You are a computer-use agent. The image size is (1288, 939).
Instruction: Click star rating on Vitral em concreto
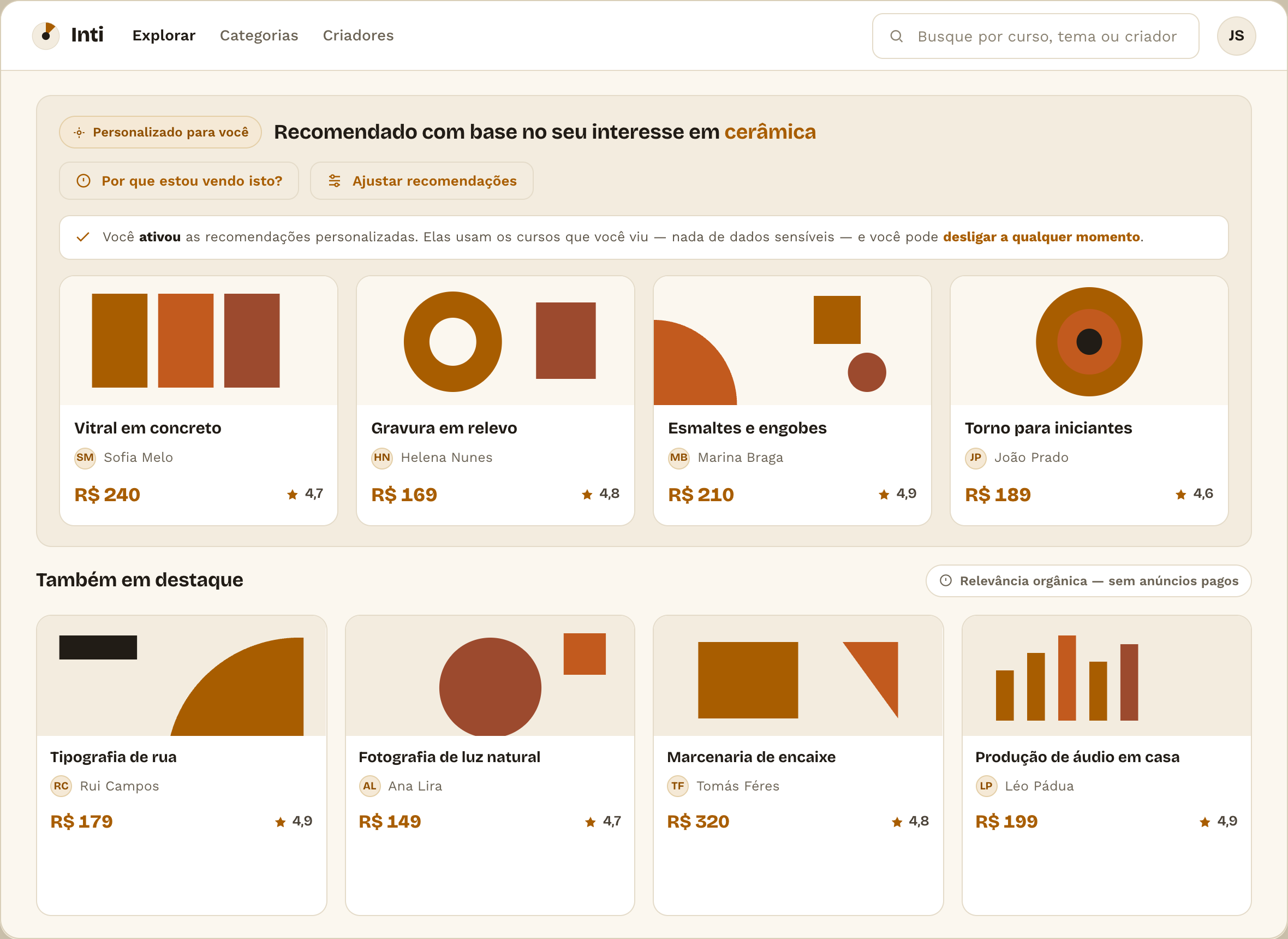point(305,494)
